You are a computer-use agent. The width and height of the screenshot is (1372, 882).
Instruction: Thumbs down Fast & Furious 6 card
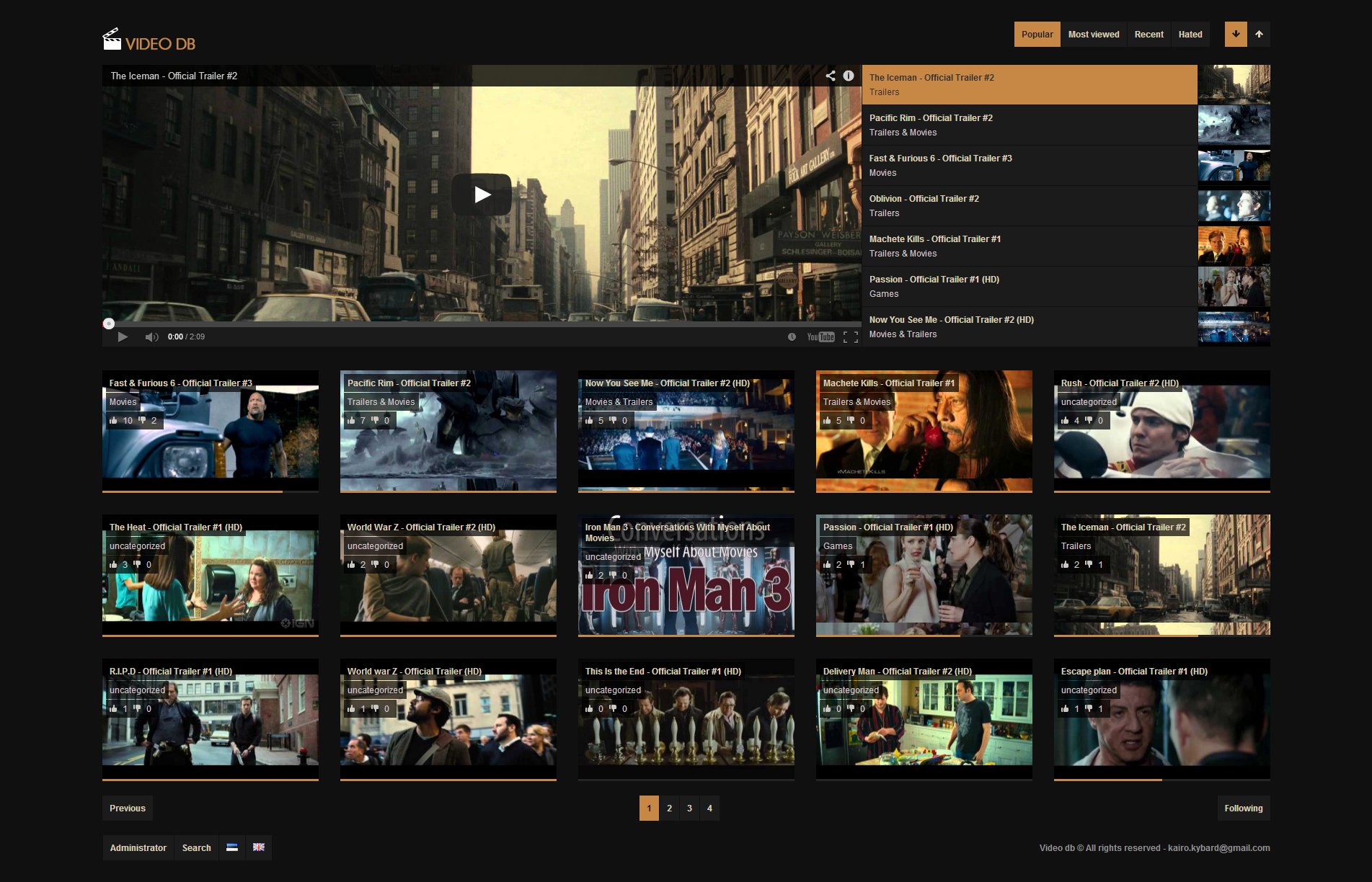tap(141, 420)
